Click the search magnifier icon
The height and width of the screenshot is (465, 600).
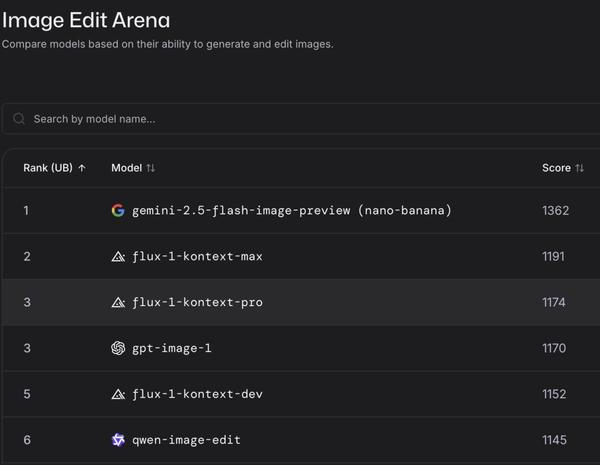pos(19,119)
